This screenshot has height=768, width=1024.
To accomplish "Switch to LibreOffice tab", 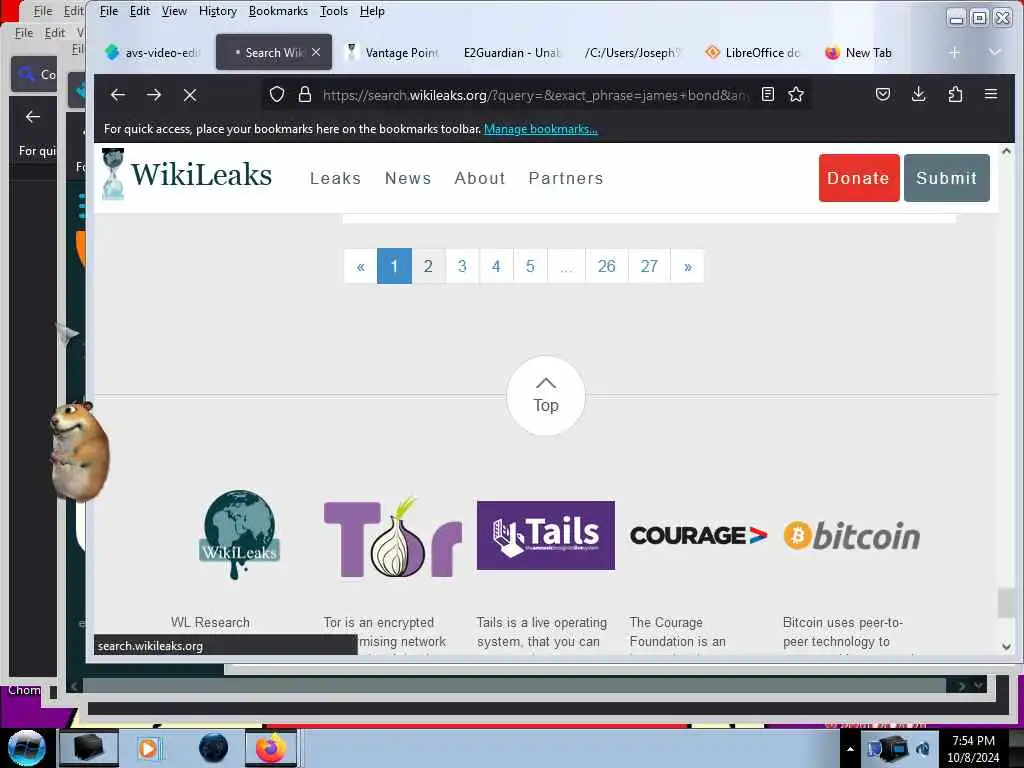I will click(x=753, y=52).
